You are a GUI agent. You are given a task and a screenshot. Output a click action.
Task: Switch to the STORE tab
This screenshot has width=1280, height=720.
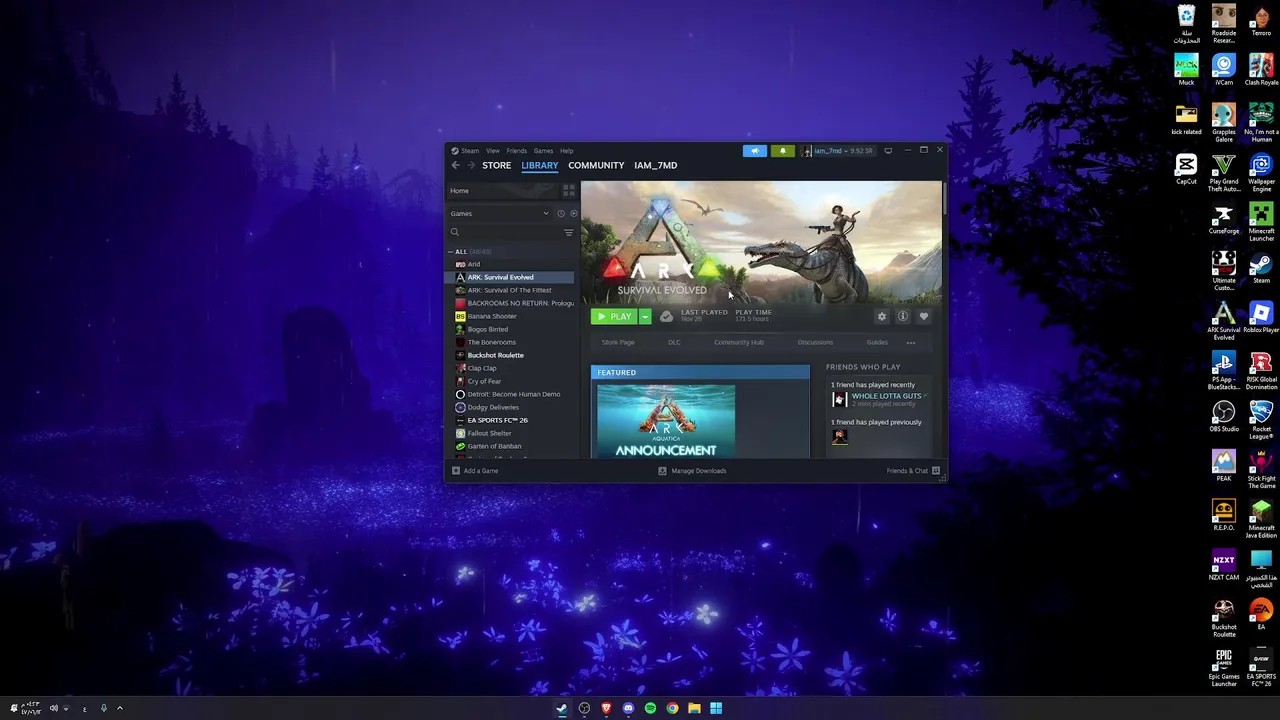pyautogui.click(x=496, y=165)
